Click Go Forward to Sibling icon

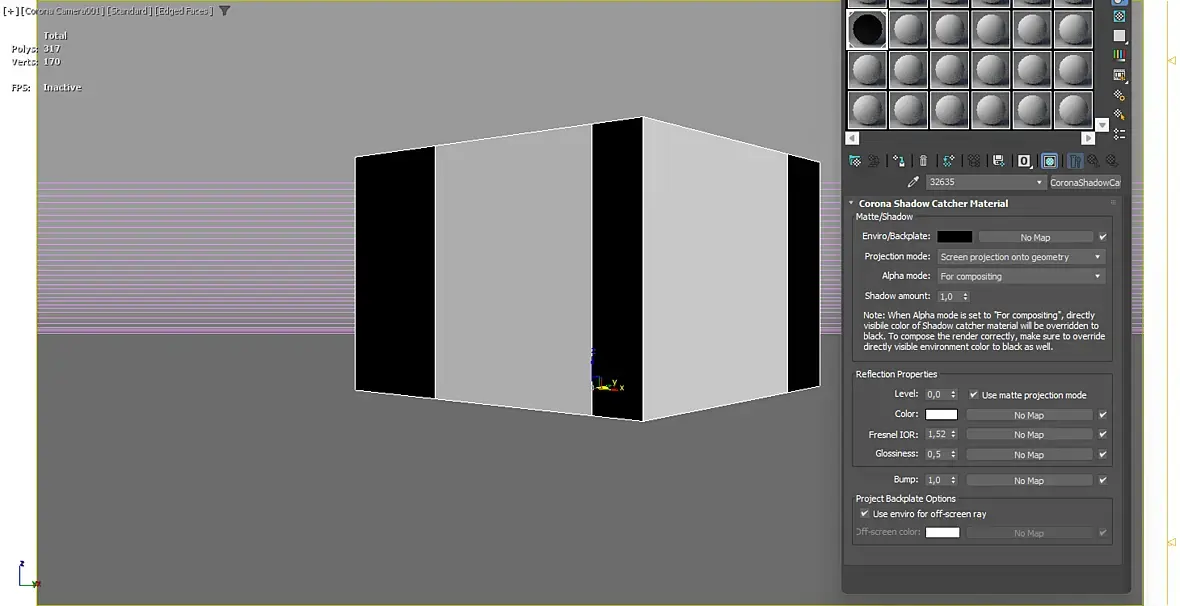tap(1112, 161)
